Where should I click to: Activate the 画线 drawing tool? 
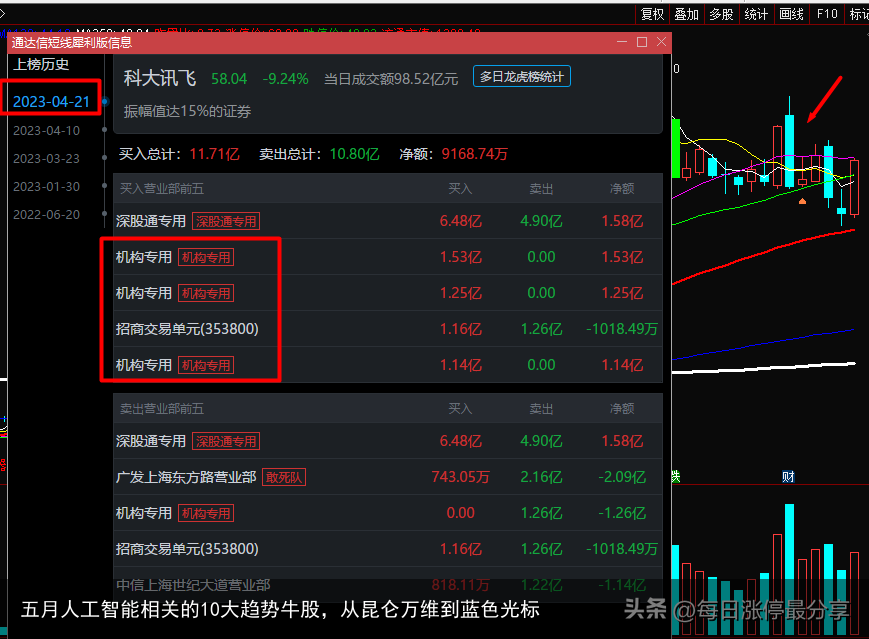pyautogui.click(x=791, y=14)
